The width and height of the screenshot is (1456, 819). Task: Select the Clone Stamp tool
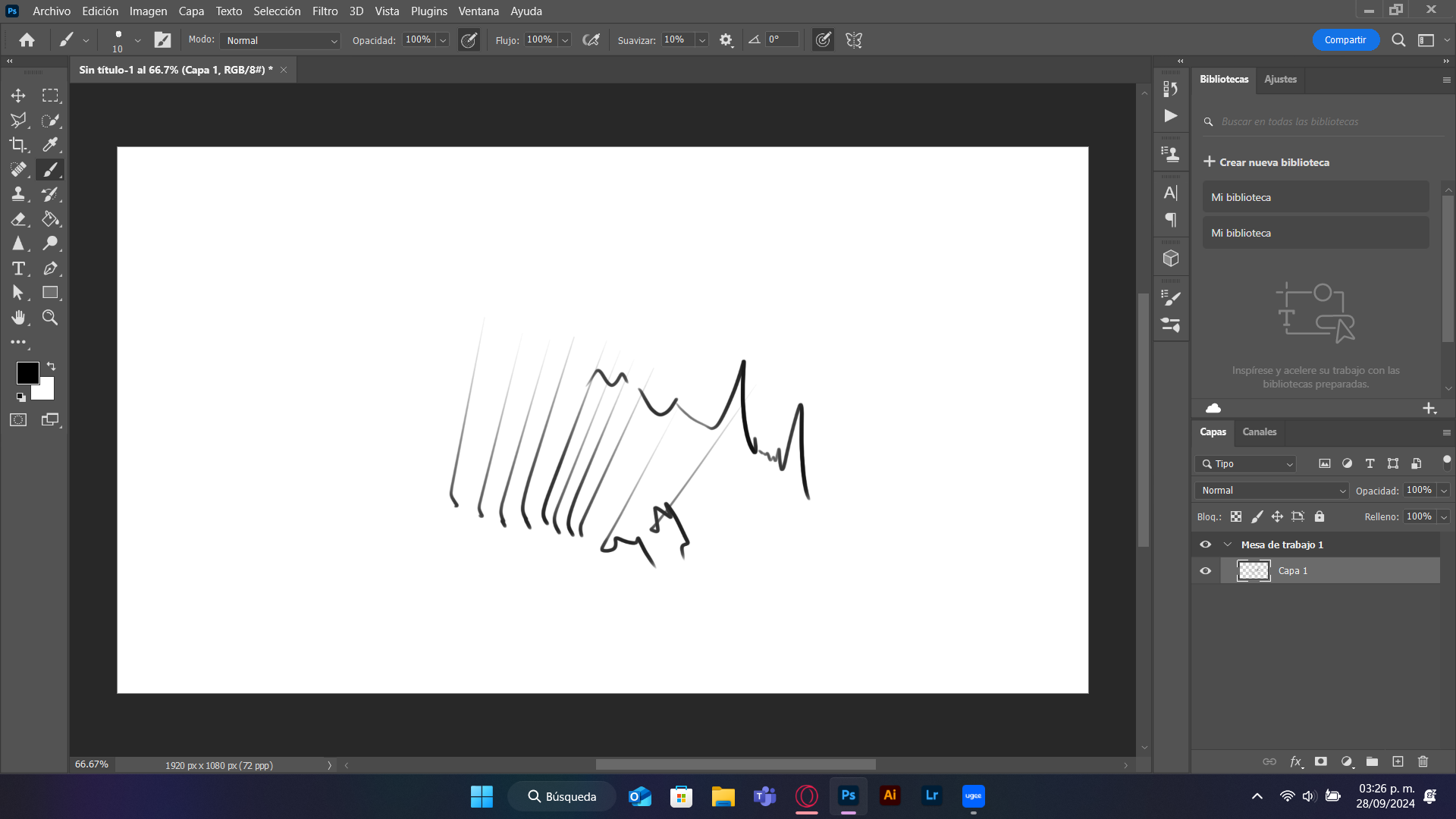tap(18, 194)
